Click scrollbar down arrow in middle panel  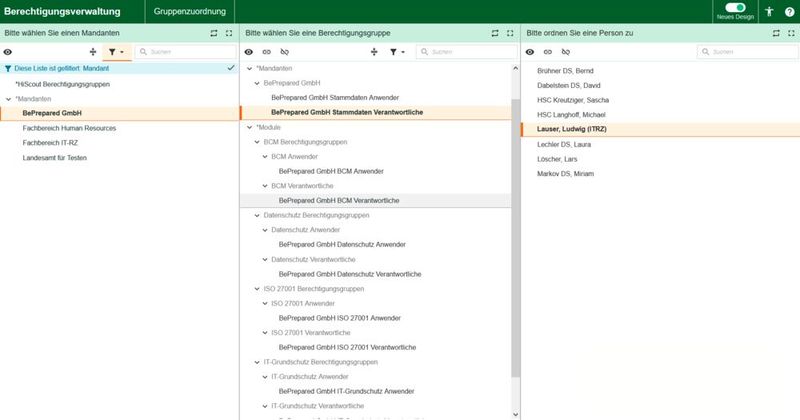tap(515, 415)
